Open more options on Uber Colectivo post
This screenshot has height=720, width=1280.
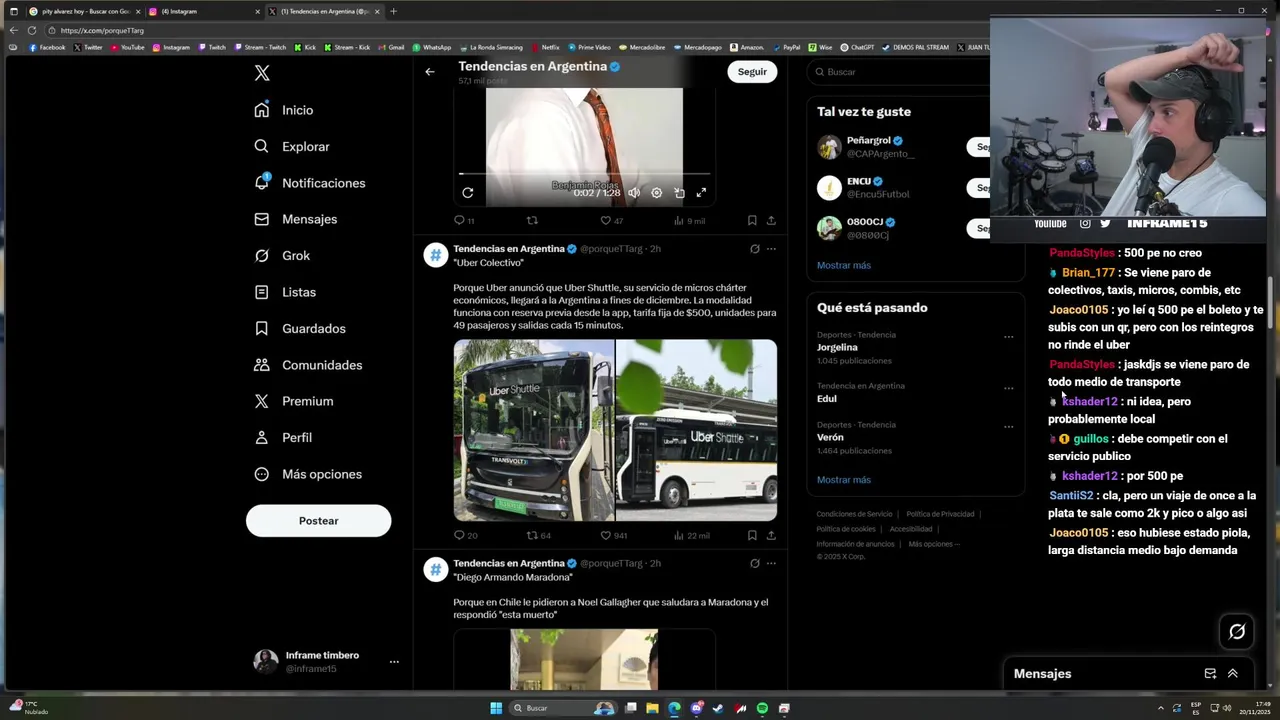tap(771, 249)
